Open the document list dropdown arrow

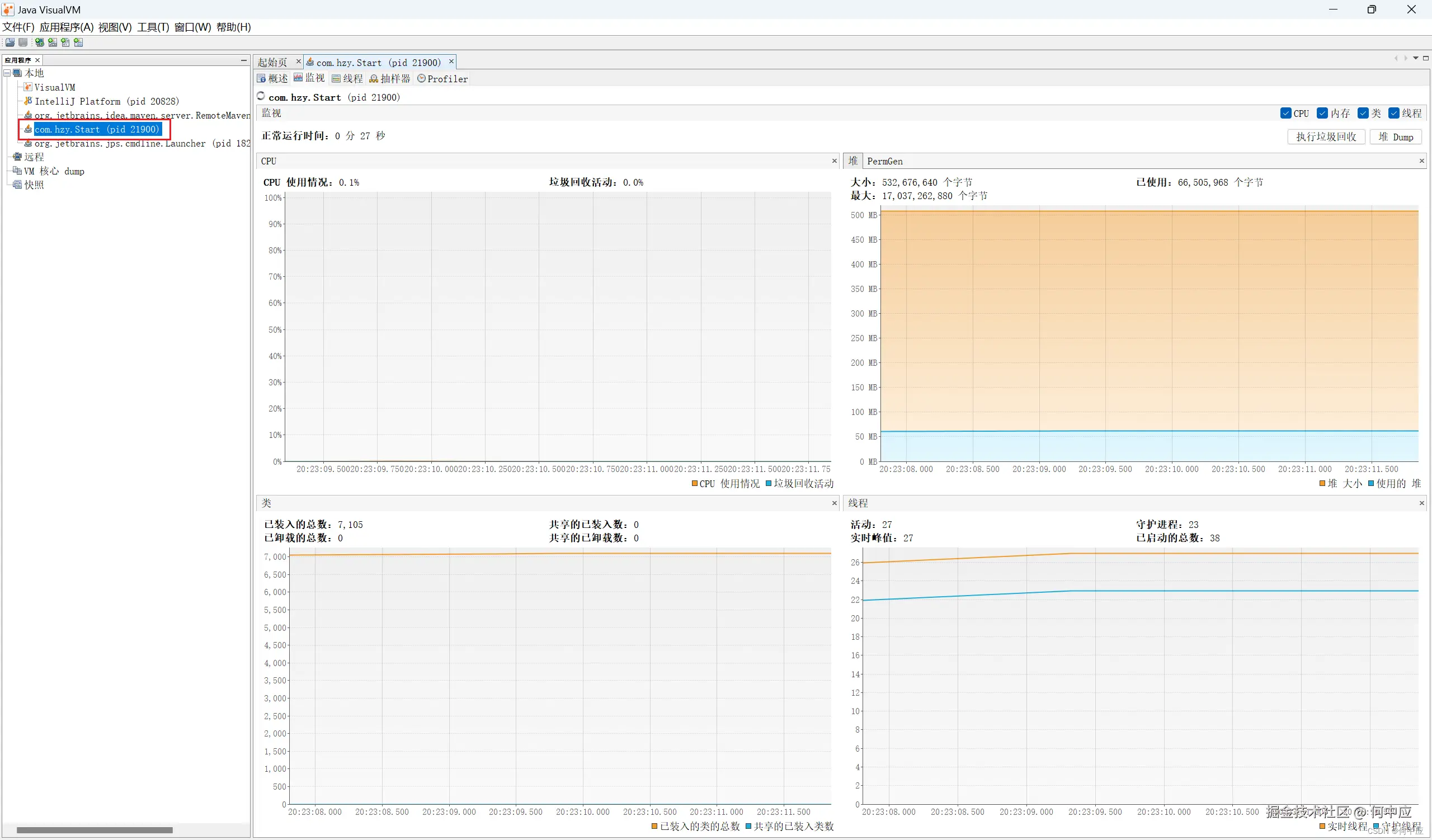tap(1416, 59)
